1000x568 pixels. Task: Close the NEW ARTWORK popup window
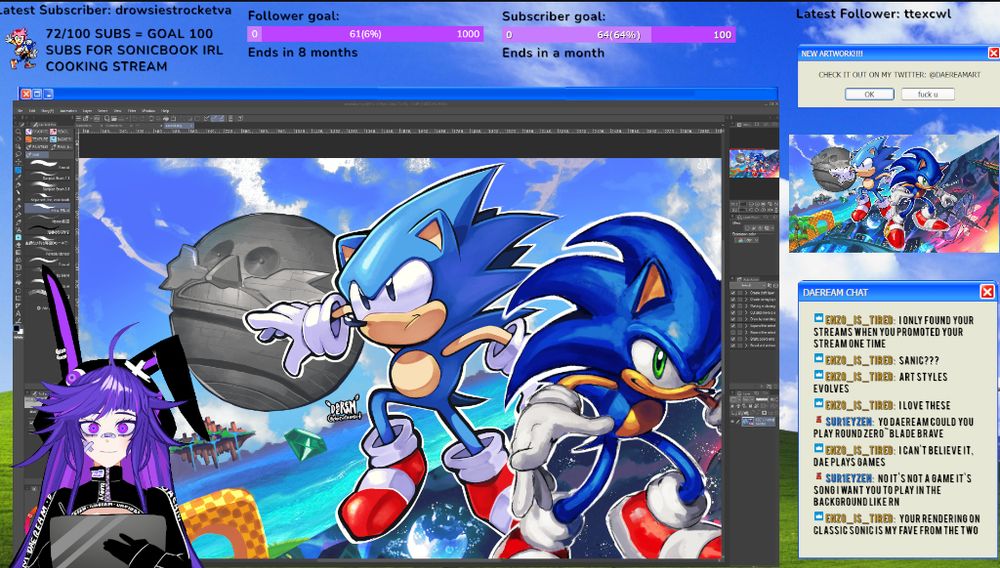pyautogui.click(x=994, y=54)
